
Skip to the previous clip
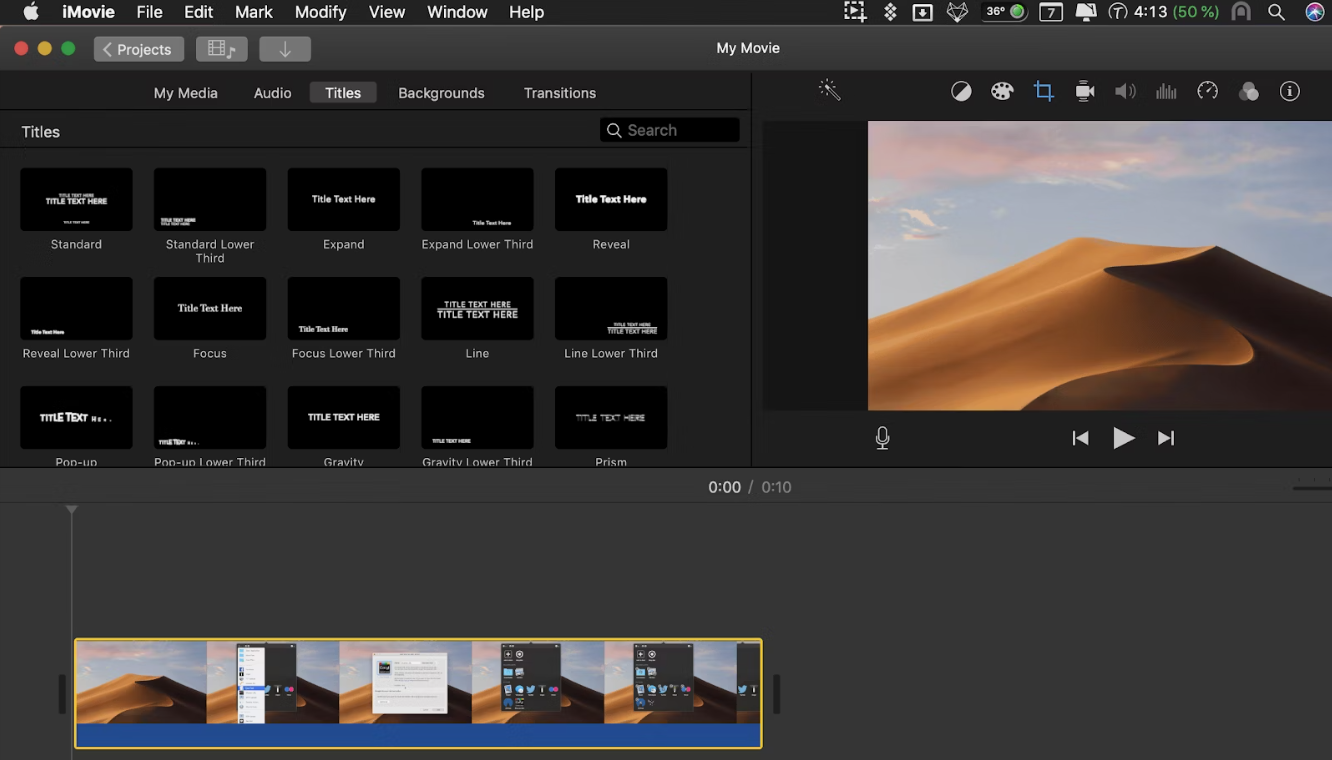1080,437
